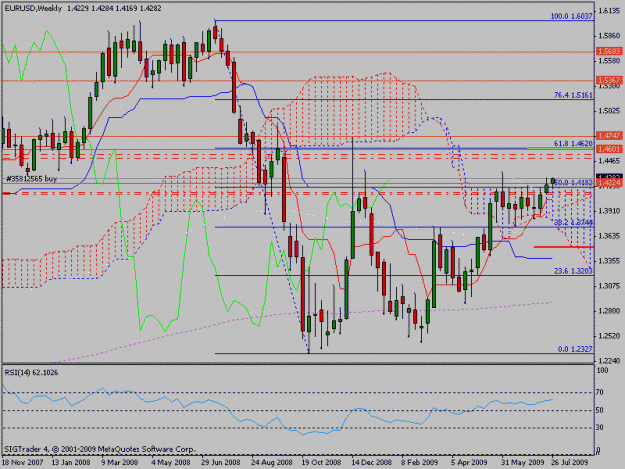Click the 14 Dec 2008 date label

tap(371, 462)
